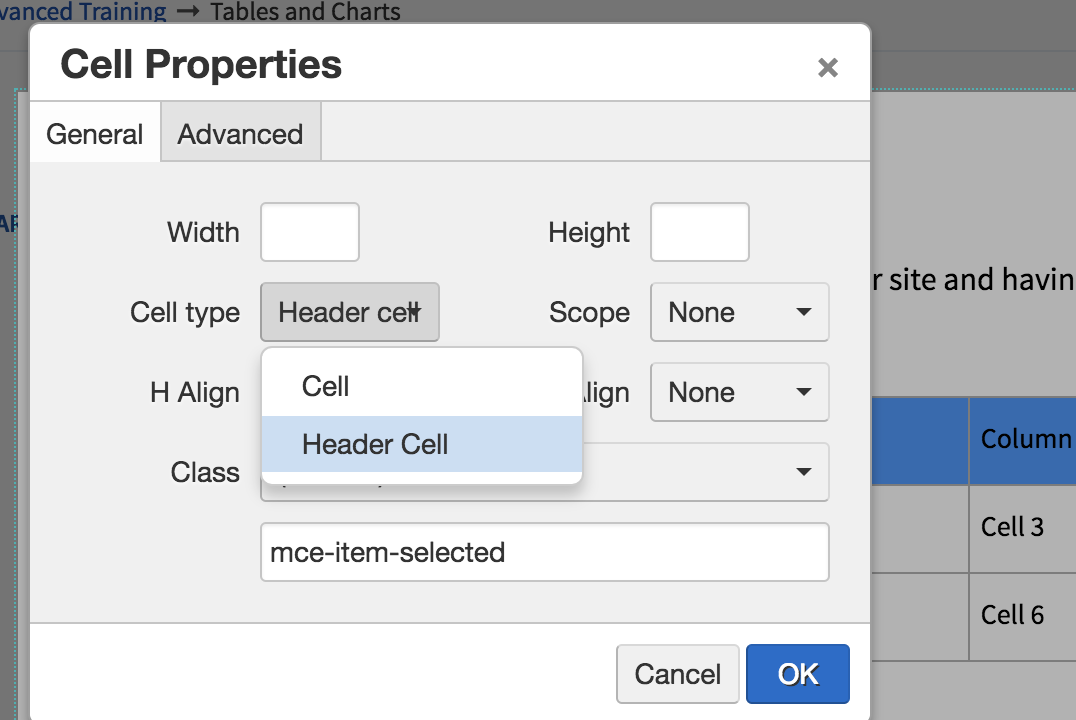Click the Cell type caret icon
Image resolution: width=1076 pixels, height=720 pixels.
(x=414, y=313)
